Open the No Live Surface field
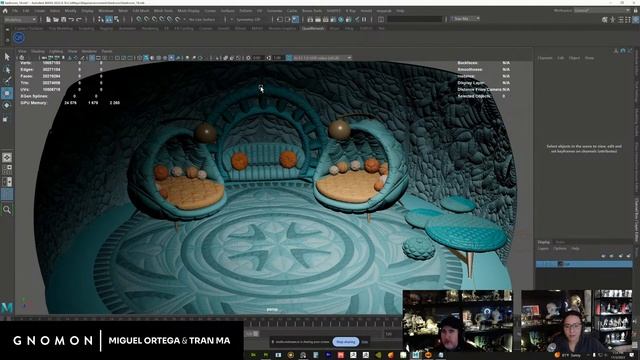The width and height of the screenshot is (640, 360). 202,19
